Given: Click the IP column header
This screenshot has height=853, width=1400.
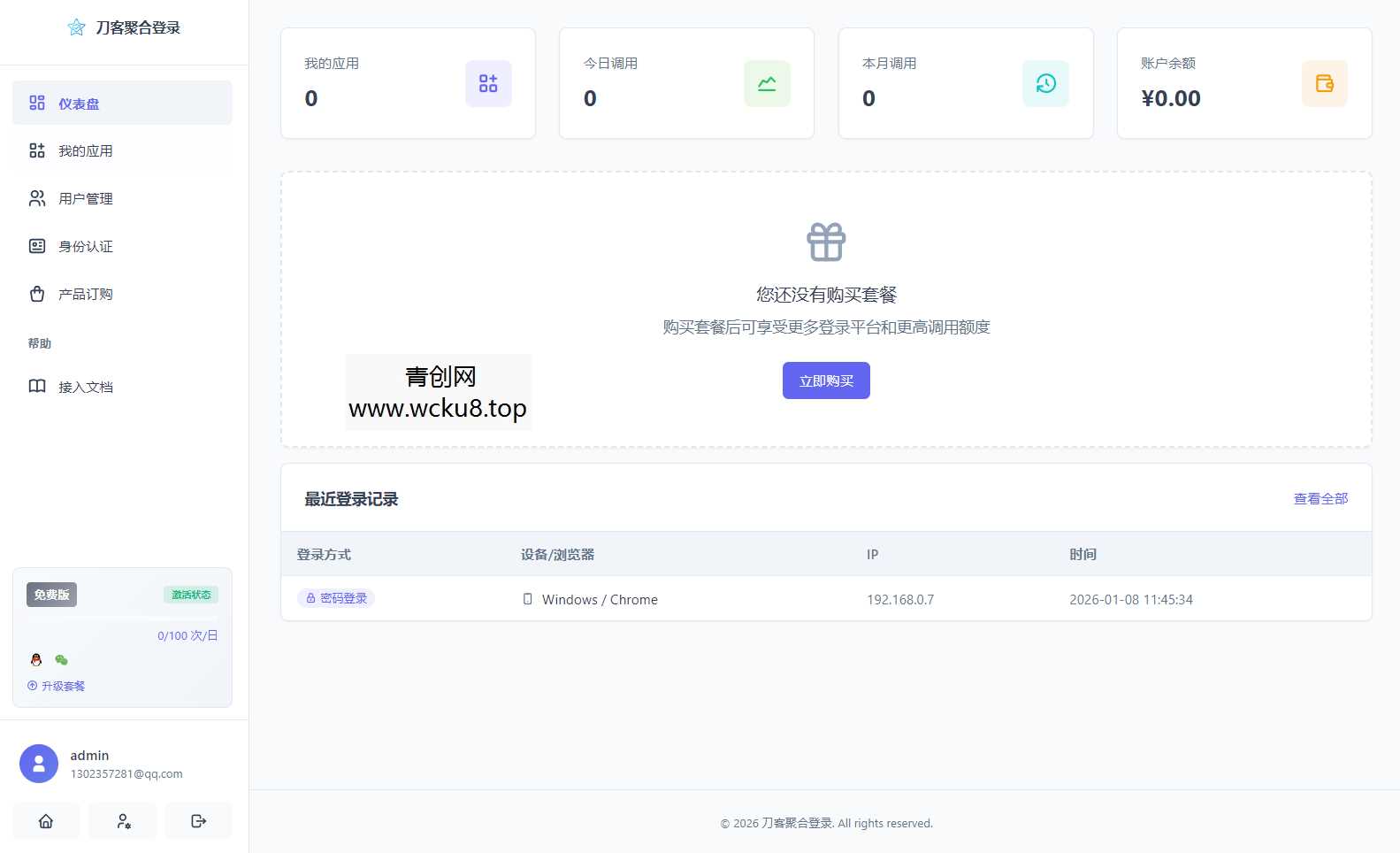Looking at the screenshot, I should pos(872,554).
